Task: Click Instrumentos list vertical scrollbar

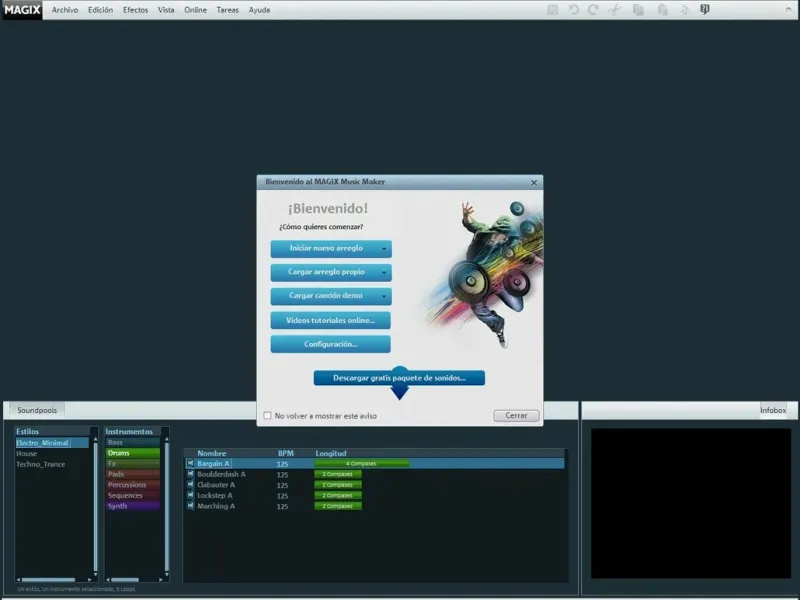Action: coord(166,506)
